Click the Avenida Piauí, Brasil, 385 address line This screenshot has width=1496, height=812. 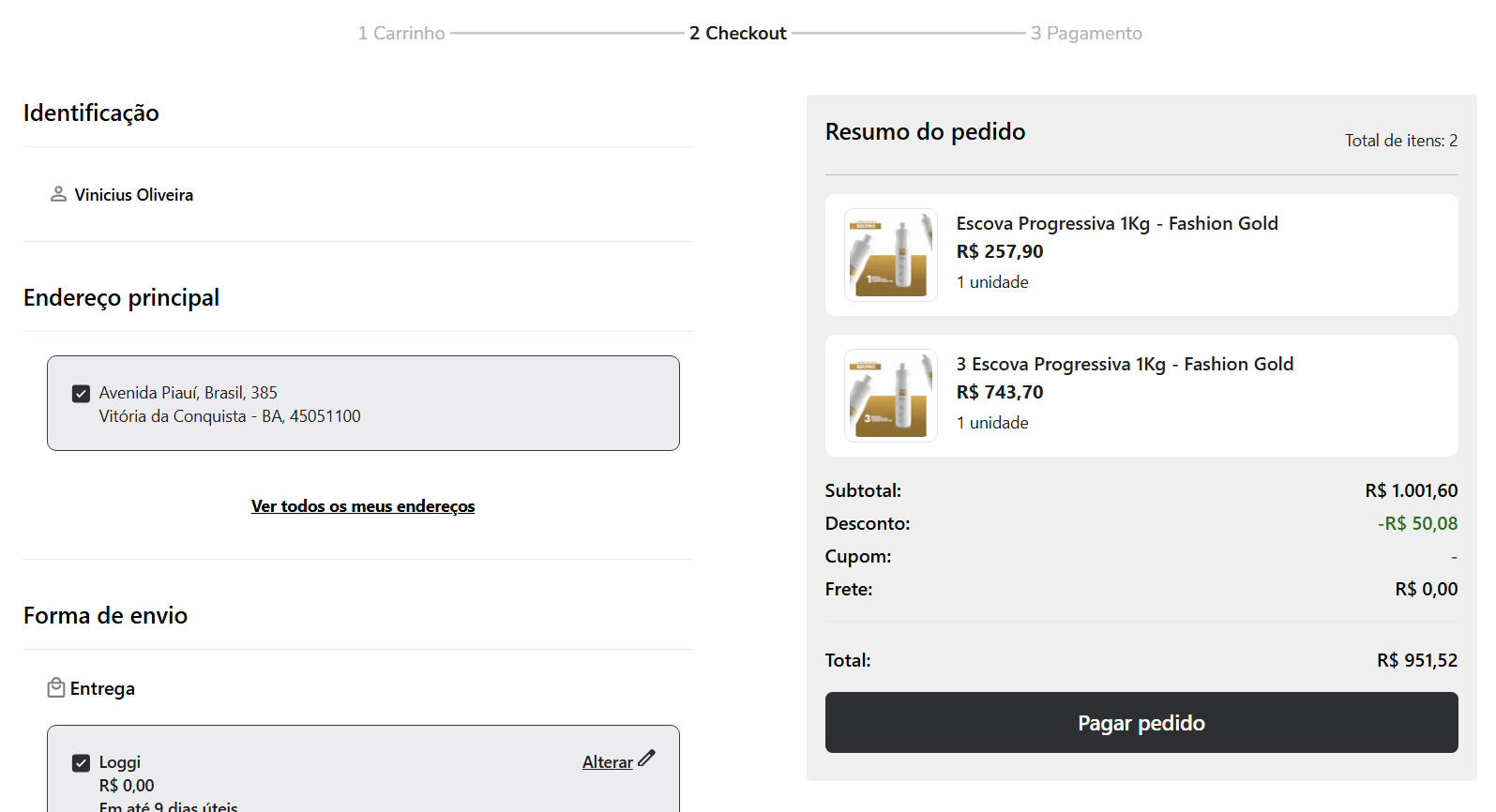click(x=189, y=393)
